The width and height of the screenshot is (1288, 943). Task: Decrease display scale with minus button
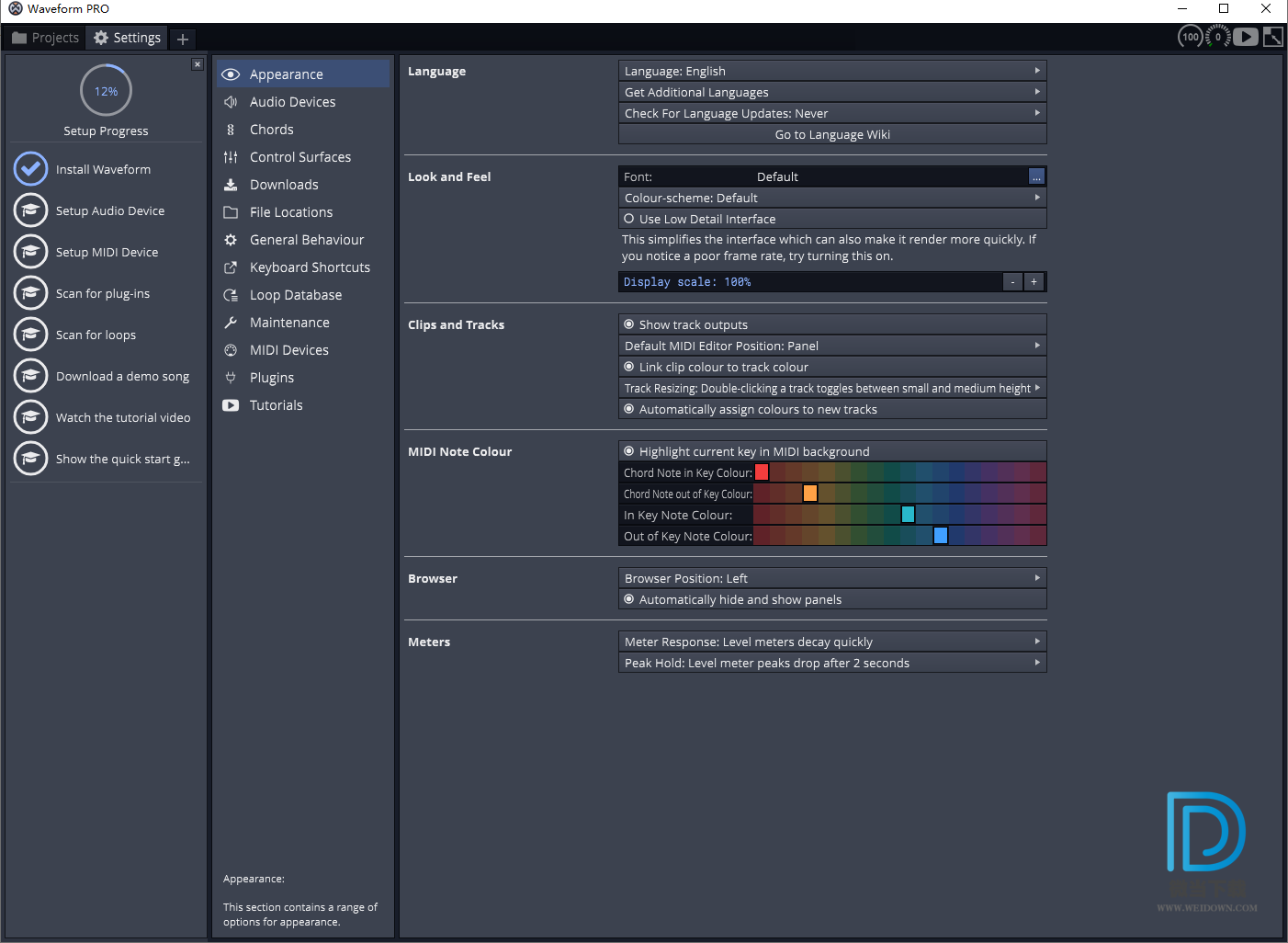1012,282
